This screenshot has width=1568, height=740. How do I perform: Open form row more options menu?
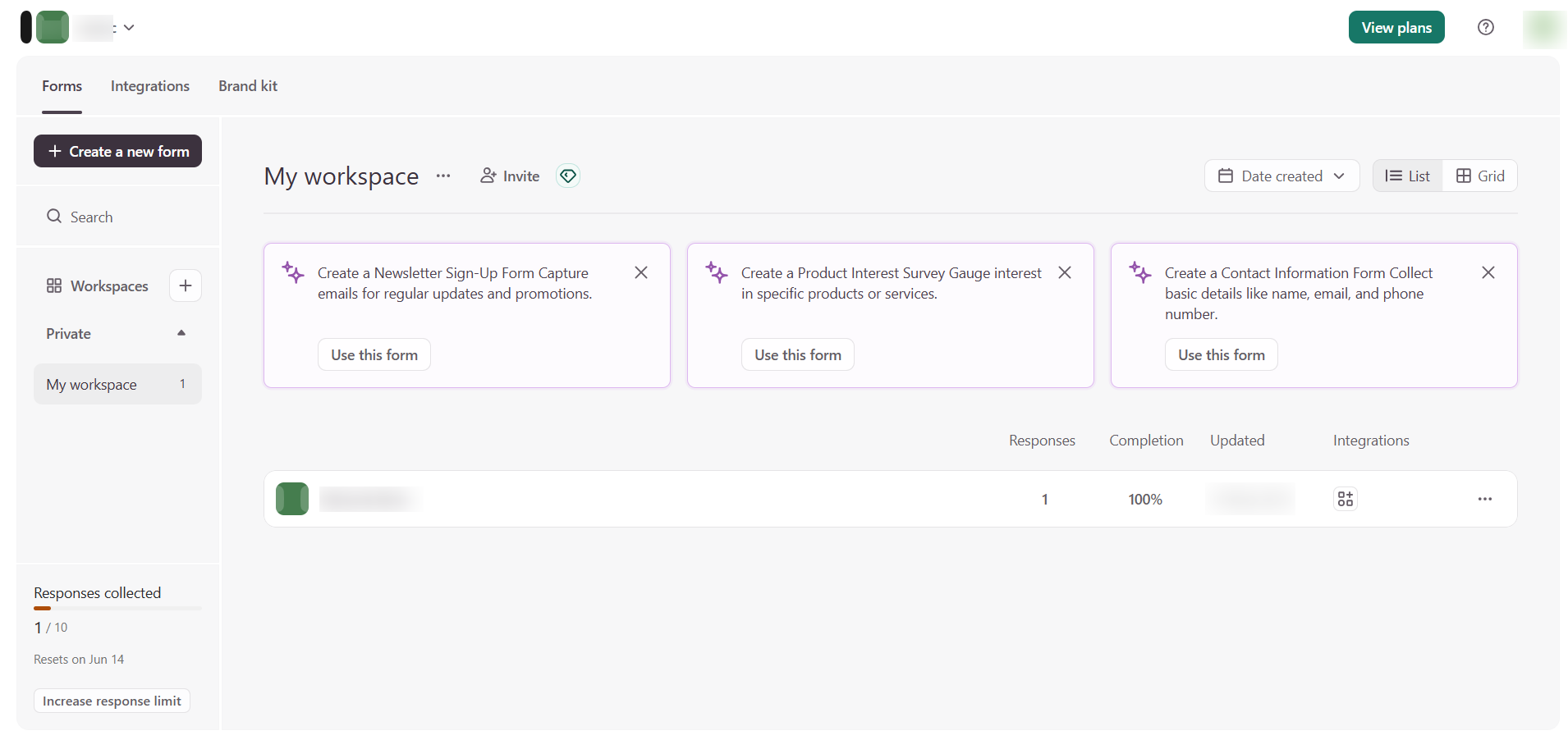pyautogui.click(x=1484, y=499)
